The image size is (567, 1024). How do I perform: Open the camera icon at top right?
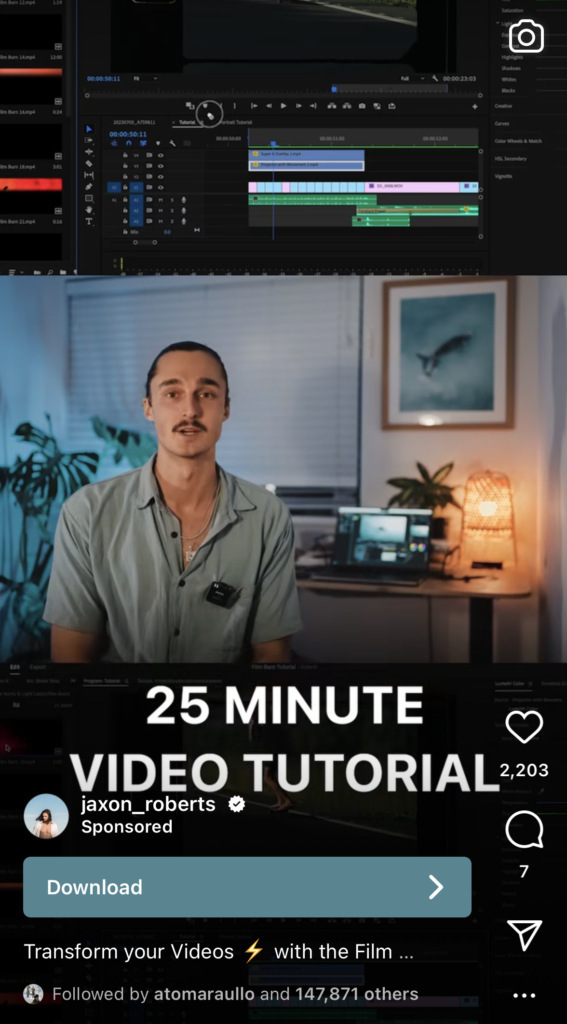pos(526,36)
